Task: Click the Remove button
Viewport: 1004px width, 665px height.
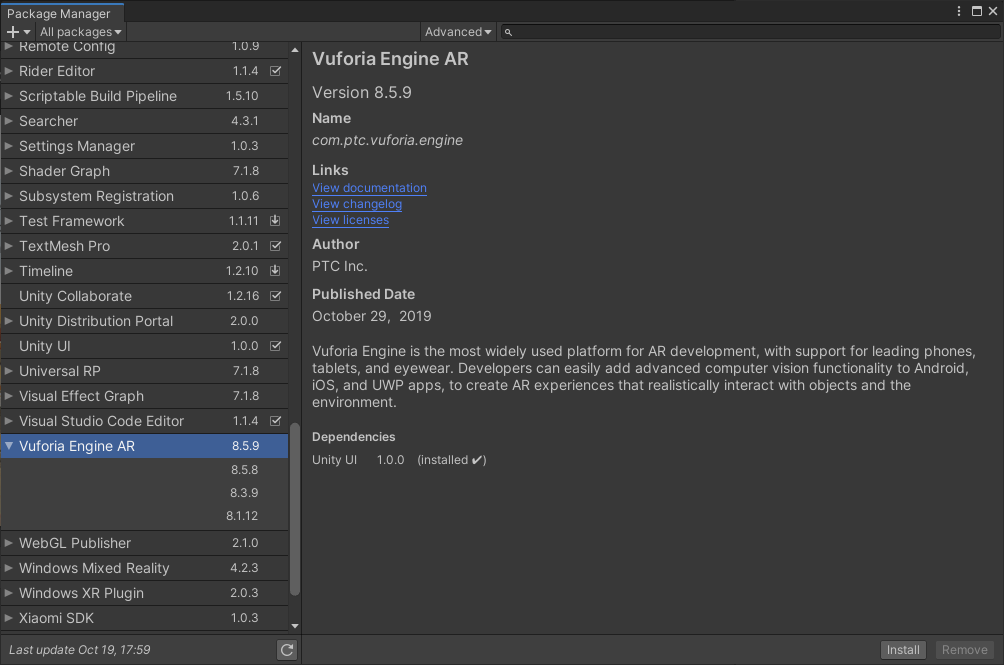Action: click(964, 650)
